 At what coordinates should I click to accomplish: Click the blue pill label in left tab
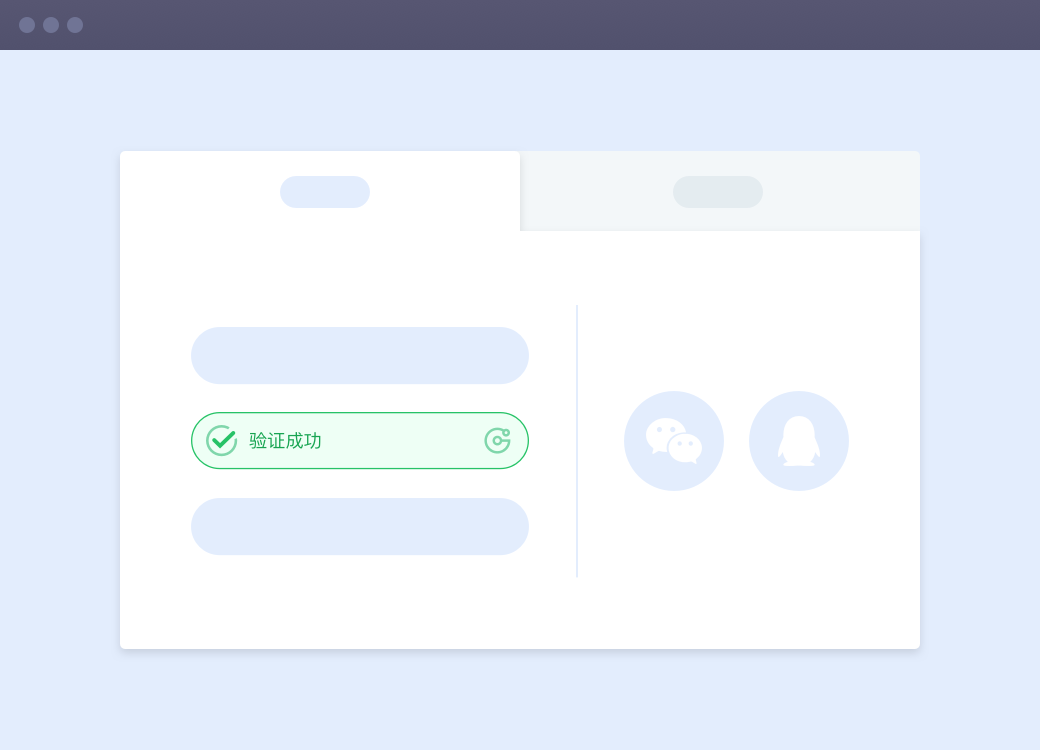[x=325, y=192]
